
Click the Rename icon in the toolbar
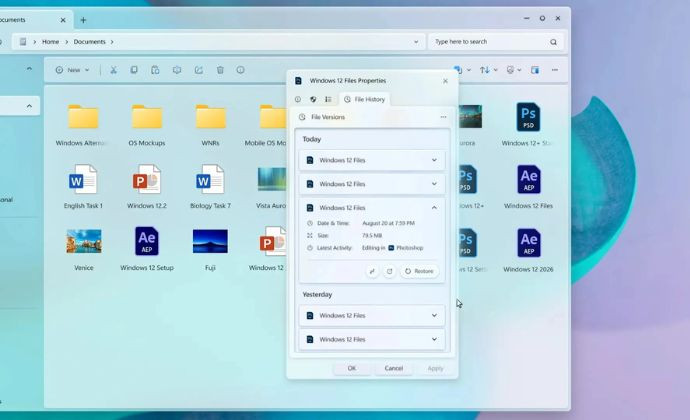(177, 70)
